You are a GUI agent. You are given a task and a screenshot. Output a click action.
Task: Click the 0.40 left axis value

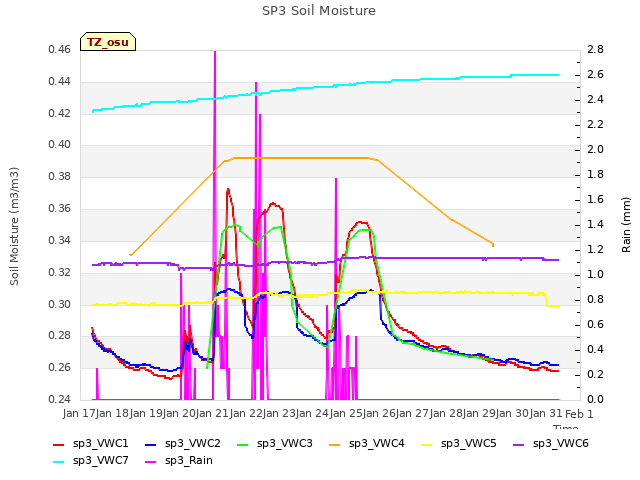click(x=60, y=144)
